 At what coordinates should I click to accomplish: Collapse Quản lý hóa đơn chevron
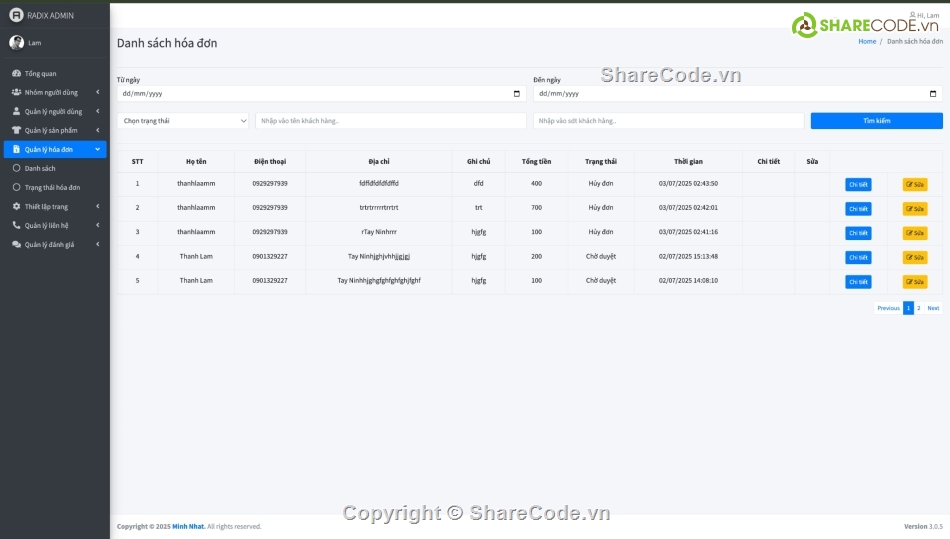click(98, 149)
